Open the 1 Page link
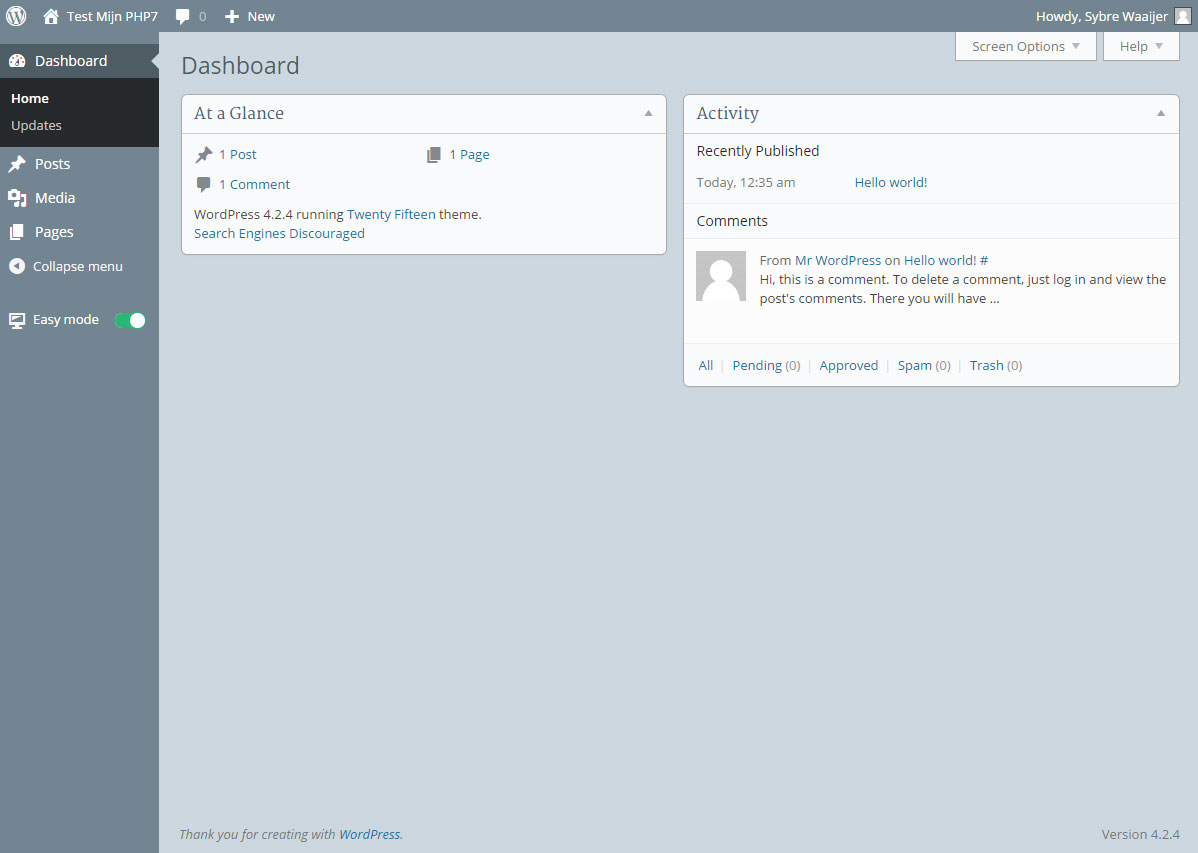 tap(469, 154)
